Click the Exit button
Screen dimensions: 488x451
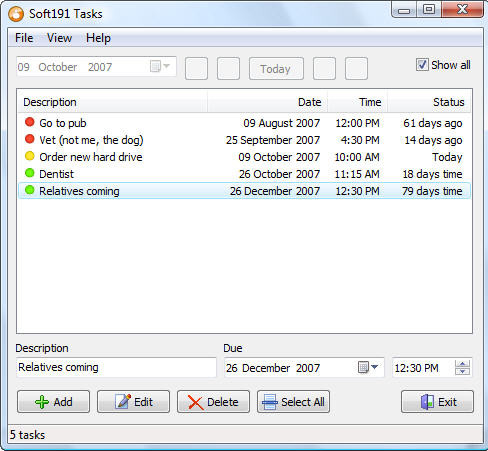click(x=437, y=402)
